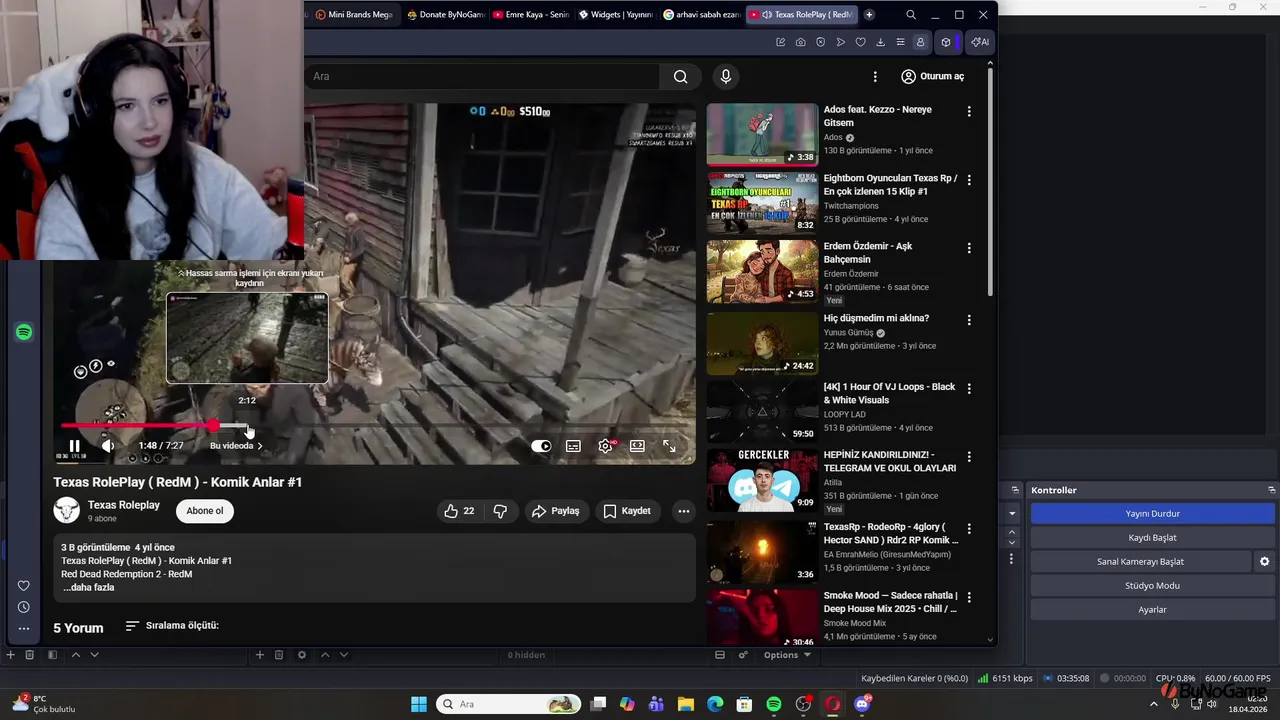Expand the 'Bu videoda' chapters chevron
The width and height of the screenshot is (1280, 720).
(x=260, y=446)
